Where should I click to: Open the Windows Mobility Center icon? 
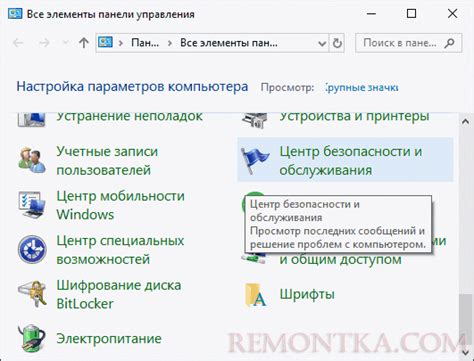click(32, 205)
